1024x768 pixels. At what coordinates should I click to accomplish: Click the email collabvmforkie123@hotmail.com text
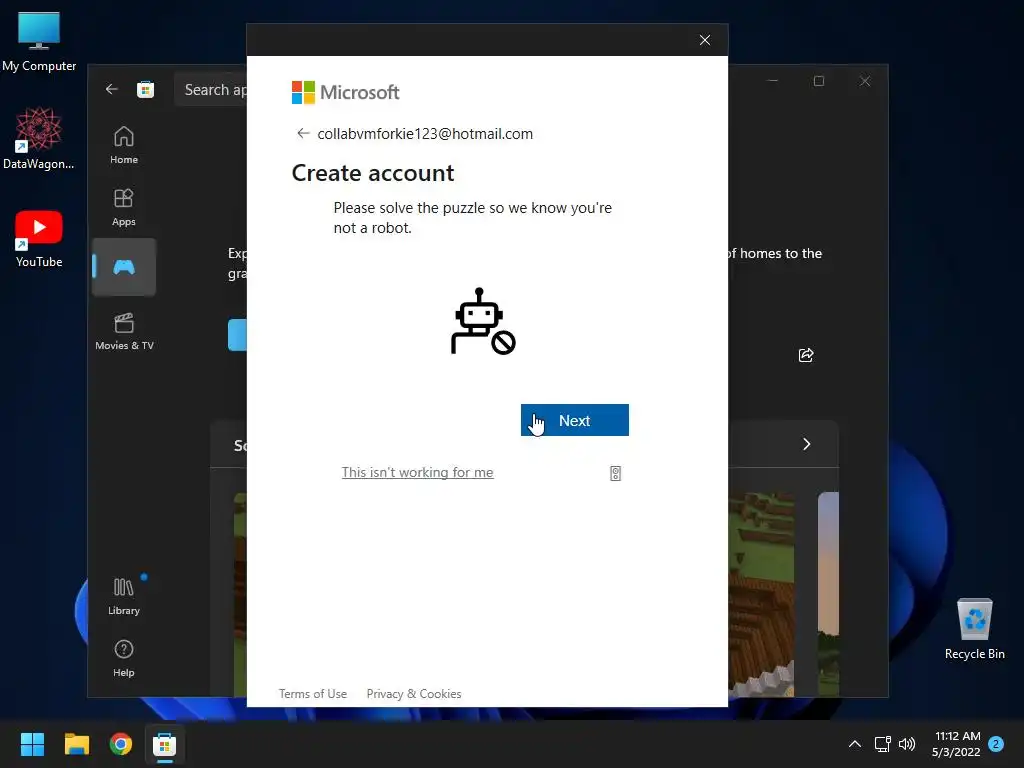coord(425,134)
